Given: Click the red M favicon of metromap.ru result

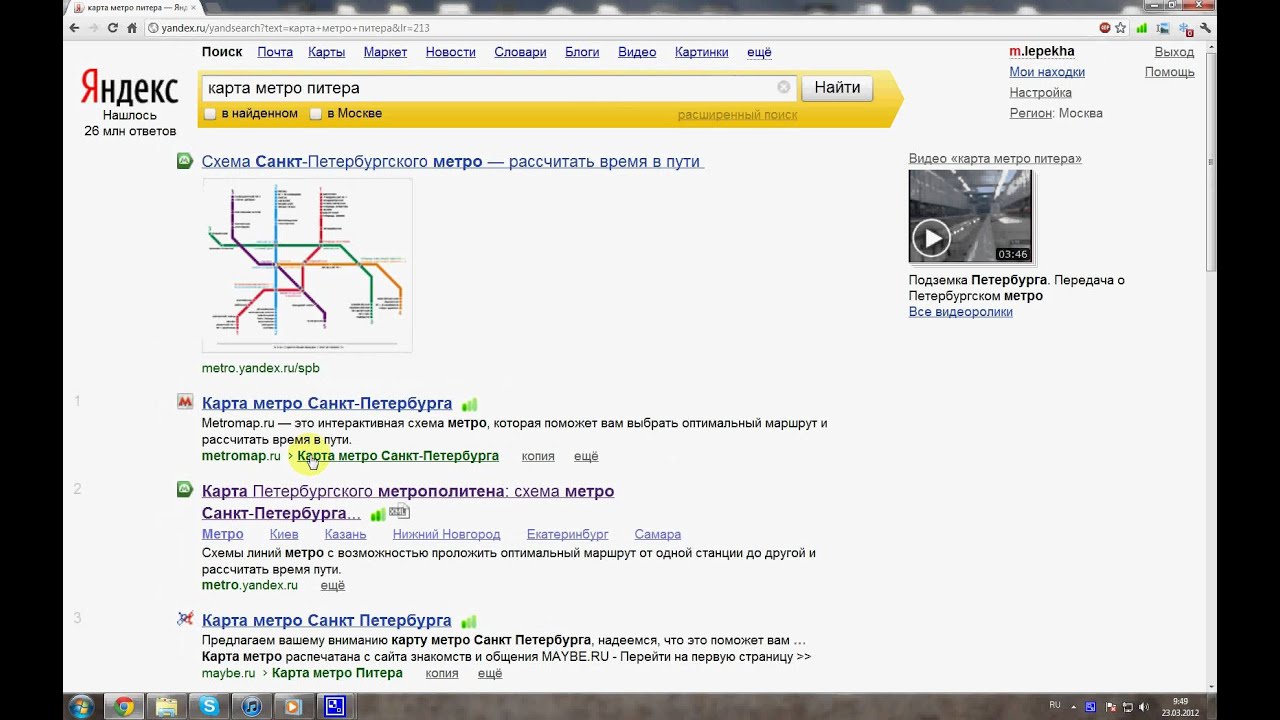Looking at the screenshot, I should click(x=185, y=402).
